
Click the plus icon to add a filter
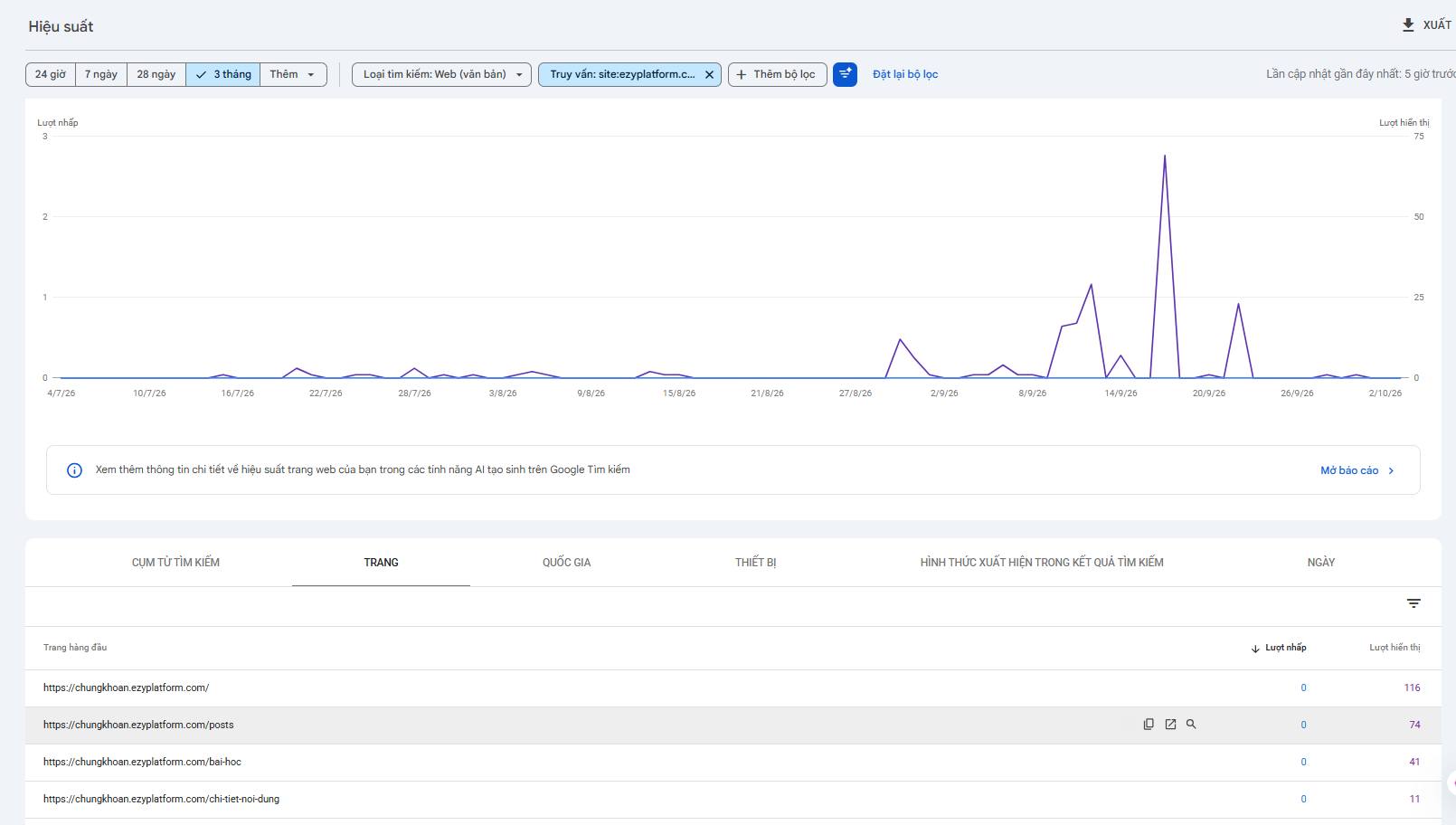pos(742,75)
